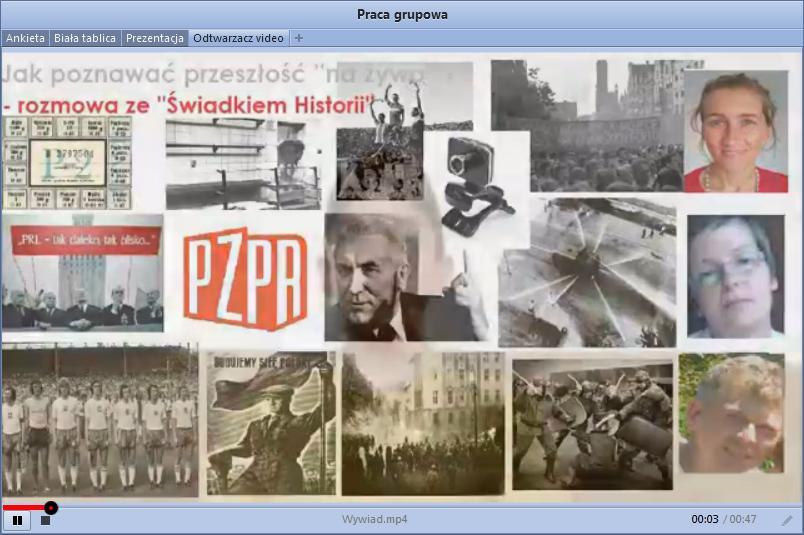Click the 00:03 elapsed time
This screenshot has width=804, height=535.
click(x=705, y=519)
